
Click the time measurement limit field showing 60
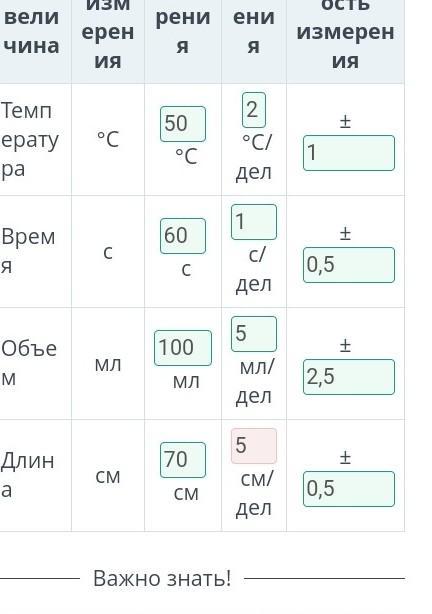coord(183,236)
